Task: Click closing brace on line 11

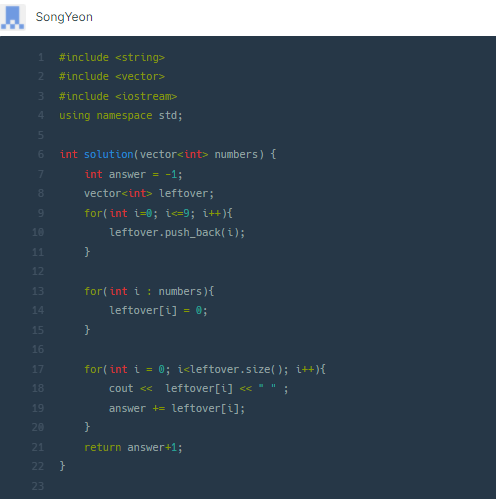Action: pyautogui.click(x=87, y=252)
